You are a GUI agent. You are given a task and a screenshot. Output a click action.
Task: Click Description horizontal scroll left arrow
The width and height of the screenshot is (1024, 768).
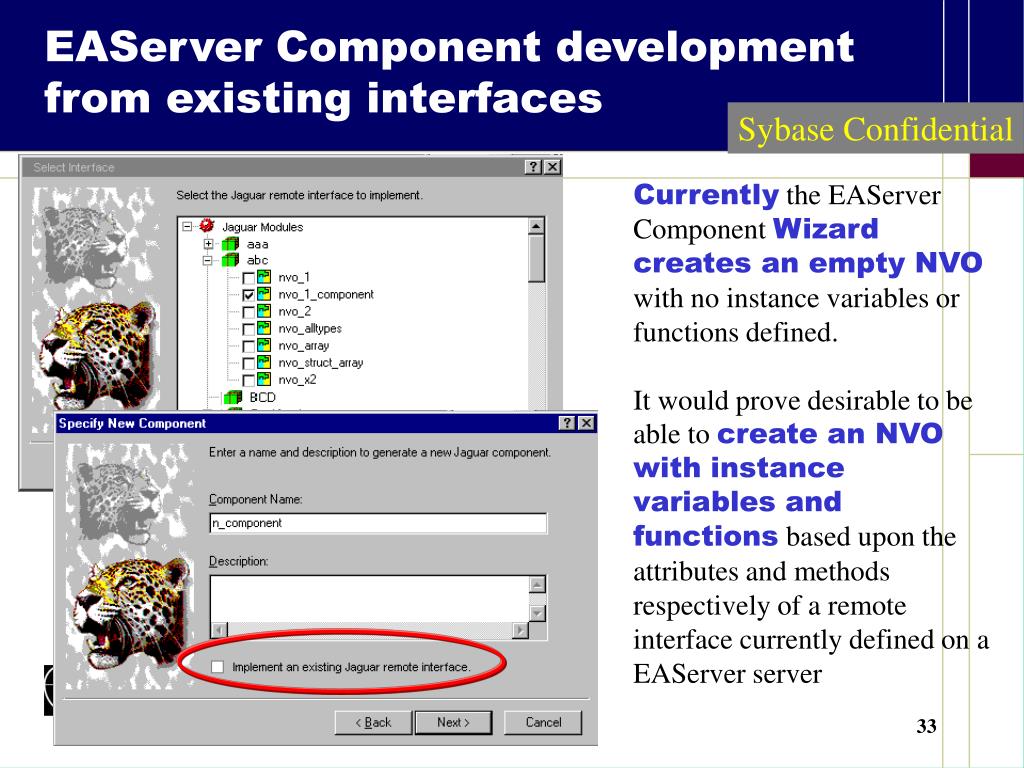click(x=219, y=630)
